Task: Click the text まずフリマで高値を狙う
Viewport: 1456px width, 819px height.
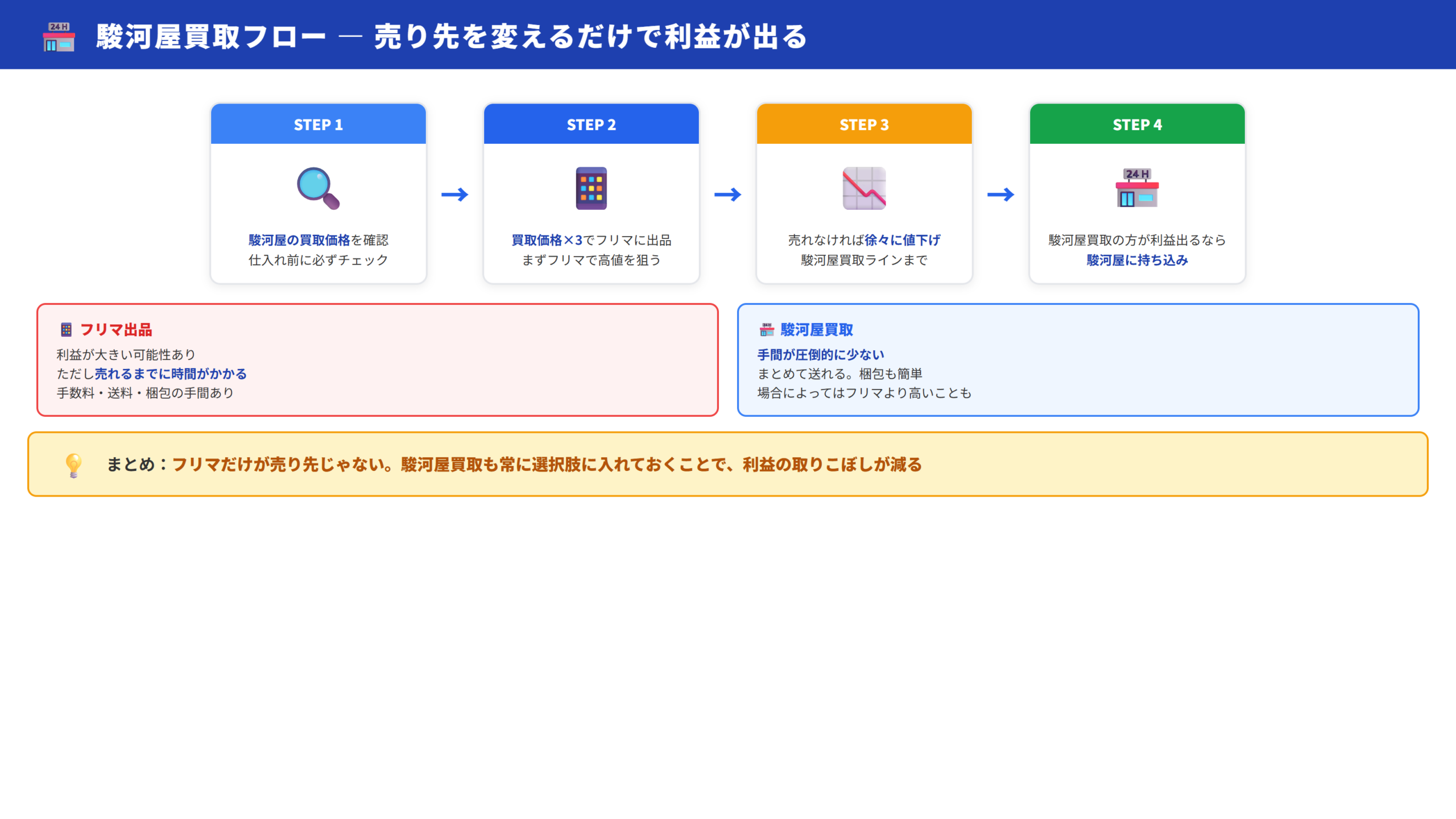Action: (591, 260)
